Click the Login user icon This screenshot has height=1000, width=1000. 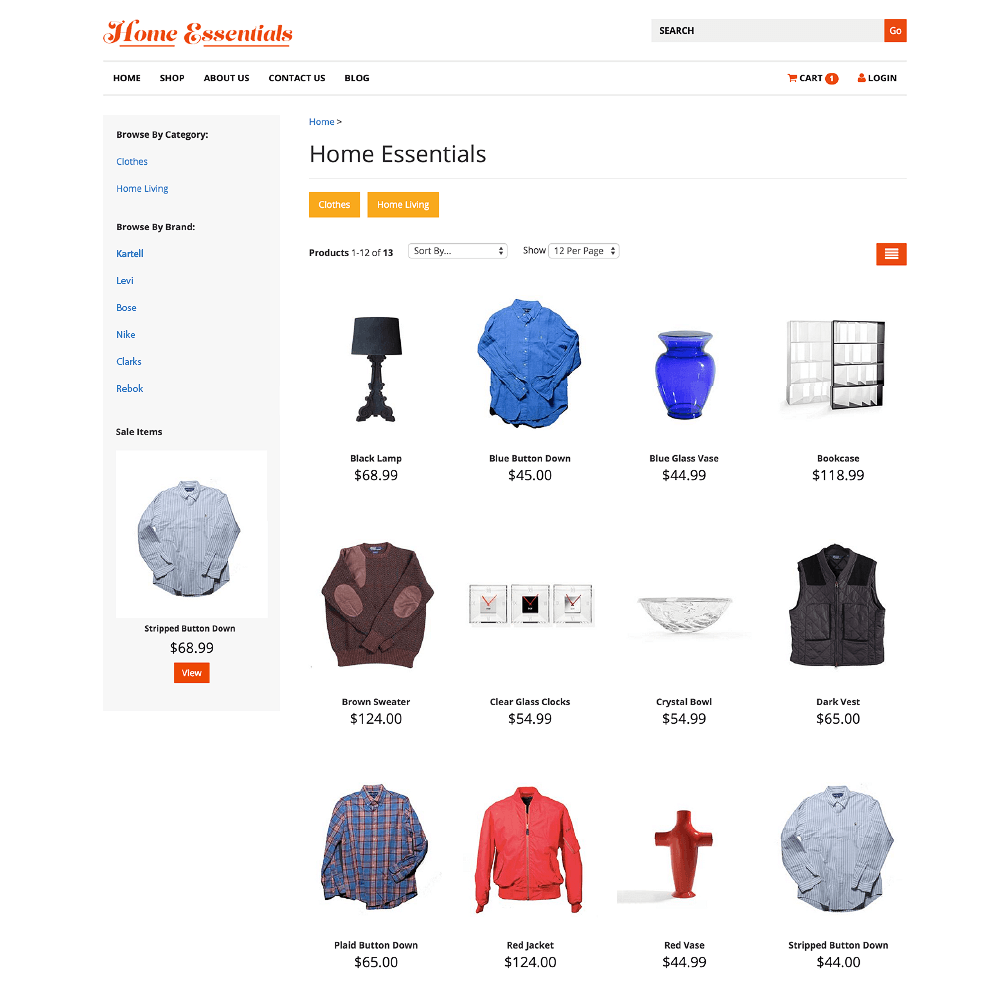coord(862,78)
